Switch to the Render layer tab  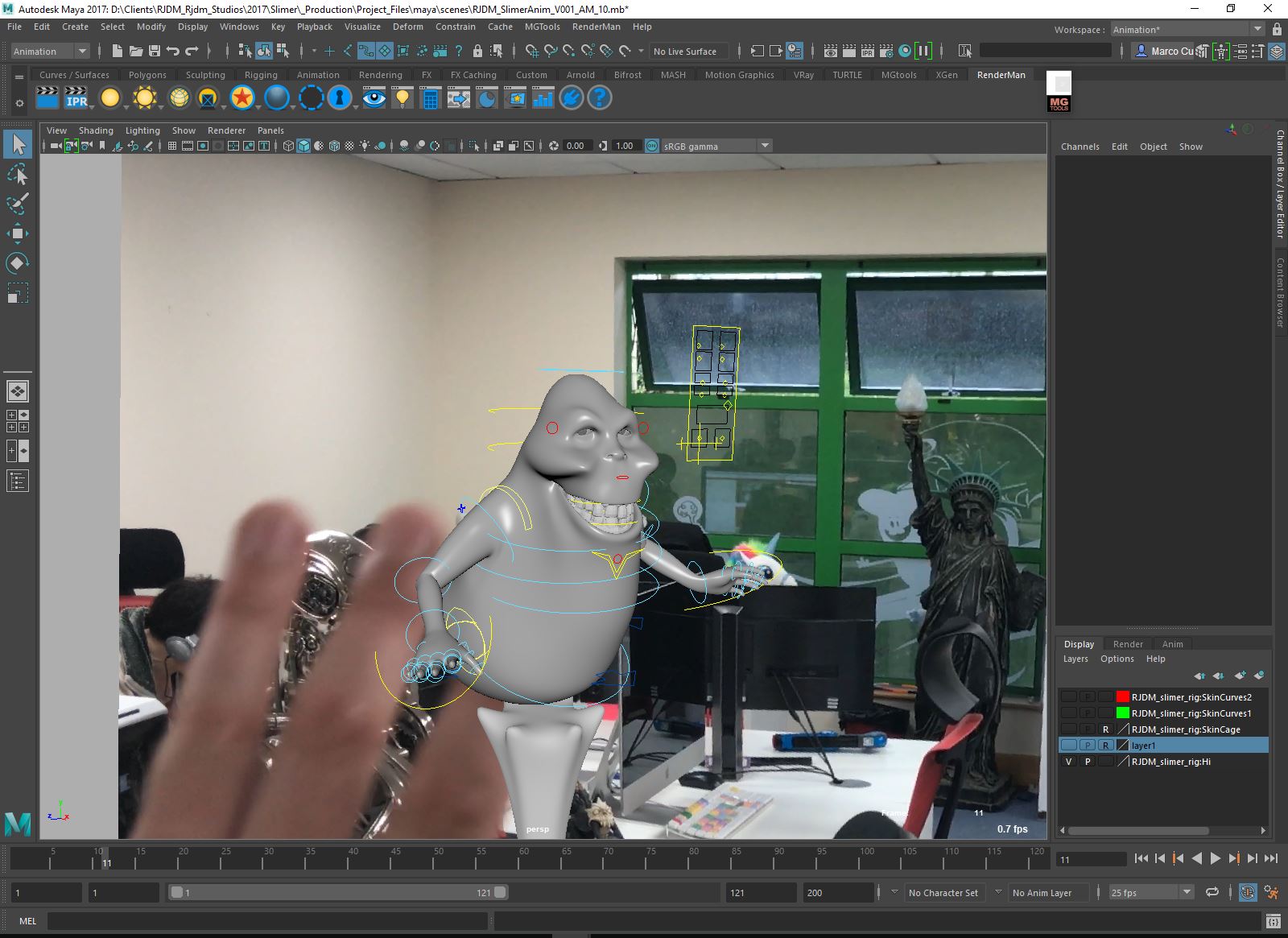pyautogui.click(x=1128, y=644)
